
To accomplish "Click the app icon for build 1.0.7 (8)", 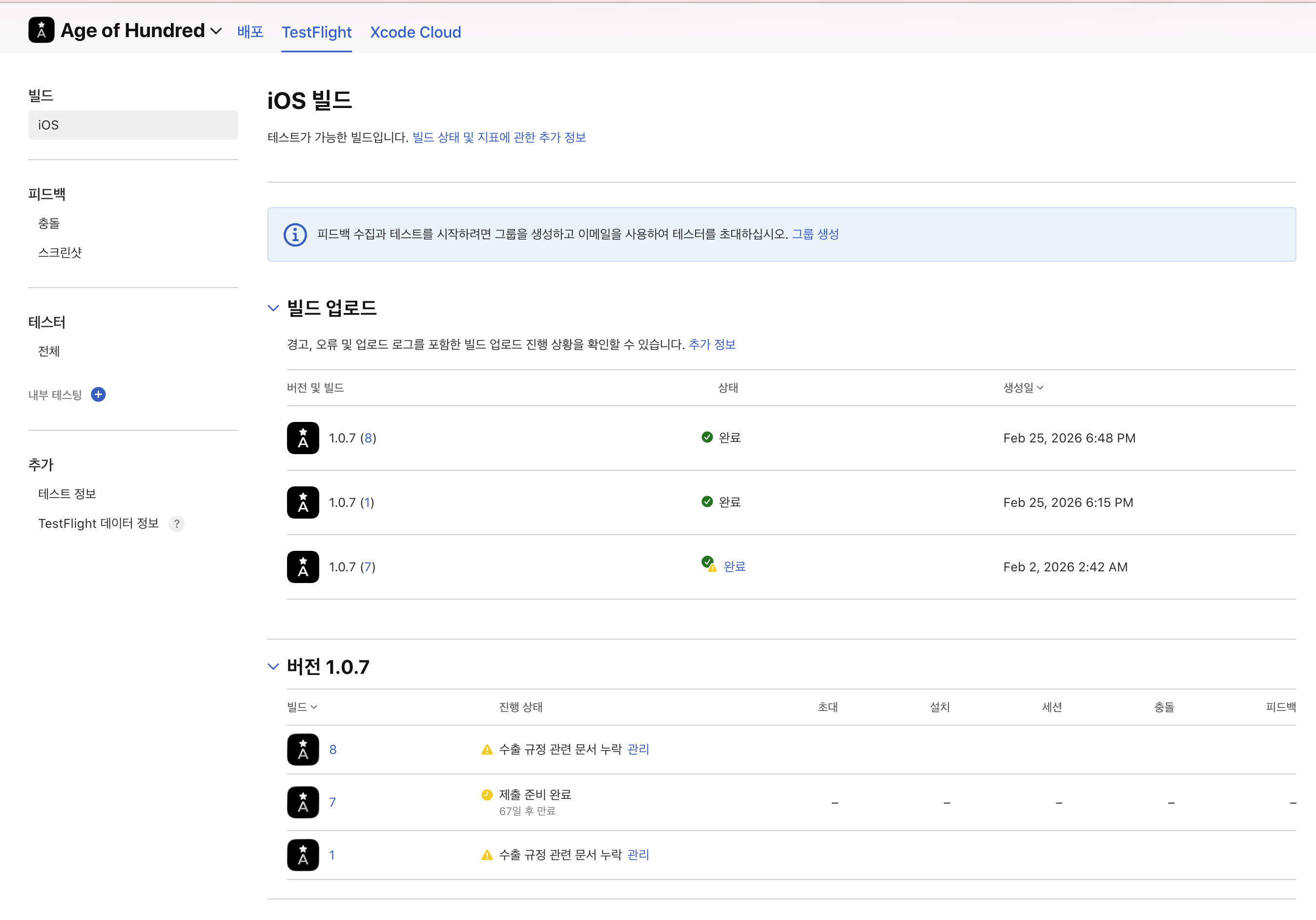I will coord(303,438).
